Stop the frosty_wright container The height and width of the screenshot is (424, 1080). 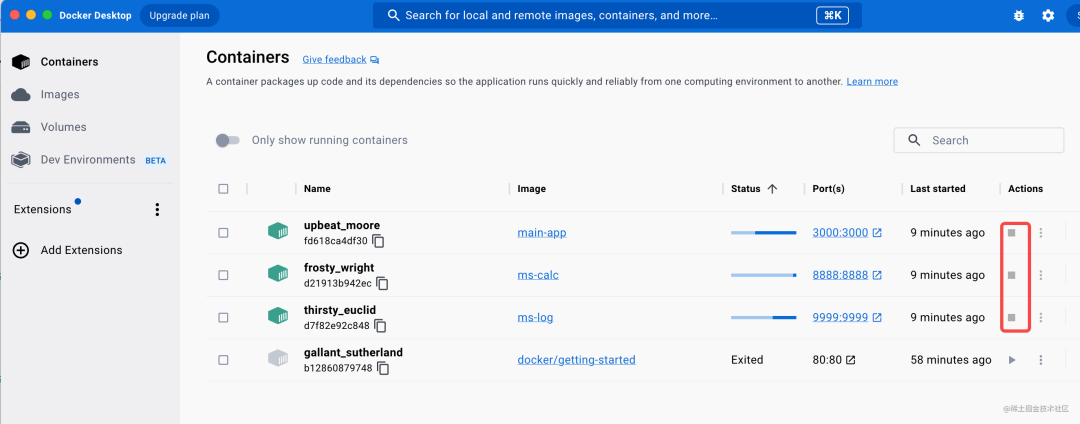tap(1012, 275)
